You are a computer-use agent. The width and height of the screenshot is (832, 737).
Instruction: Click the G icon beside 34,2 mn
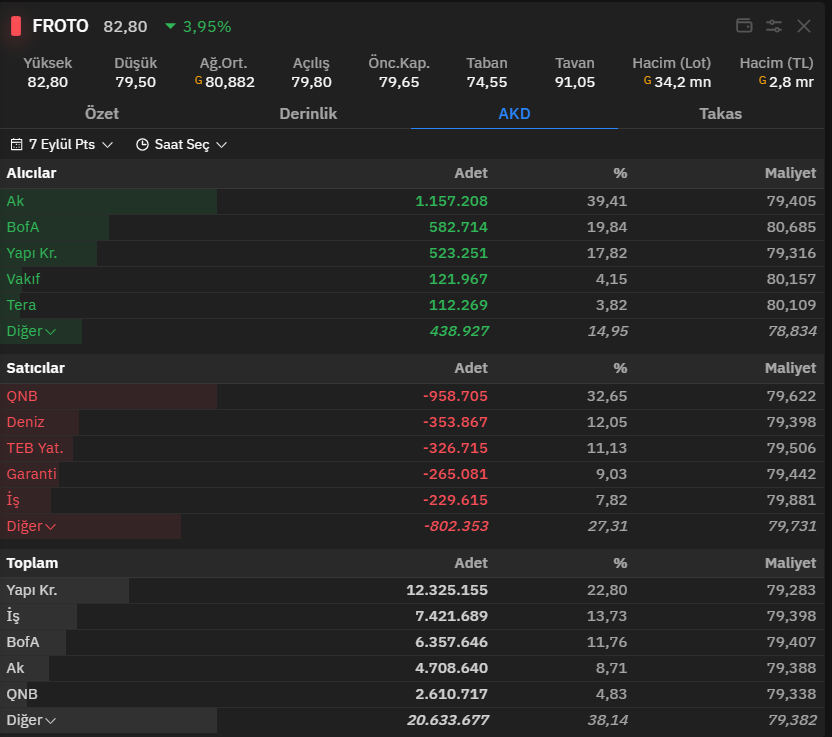tap(647, 81)
